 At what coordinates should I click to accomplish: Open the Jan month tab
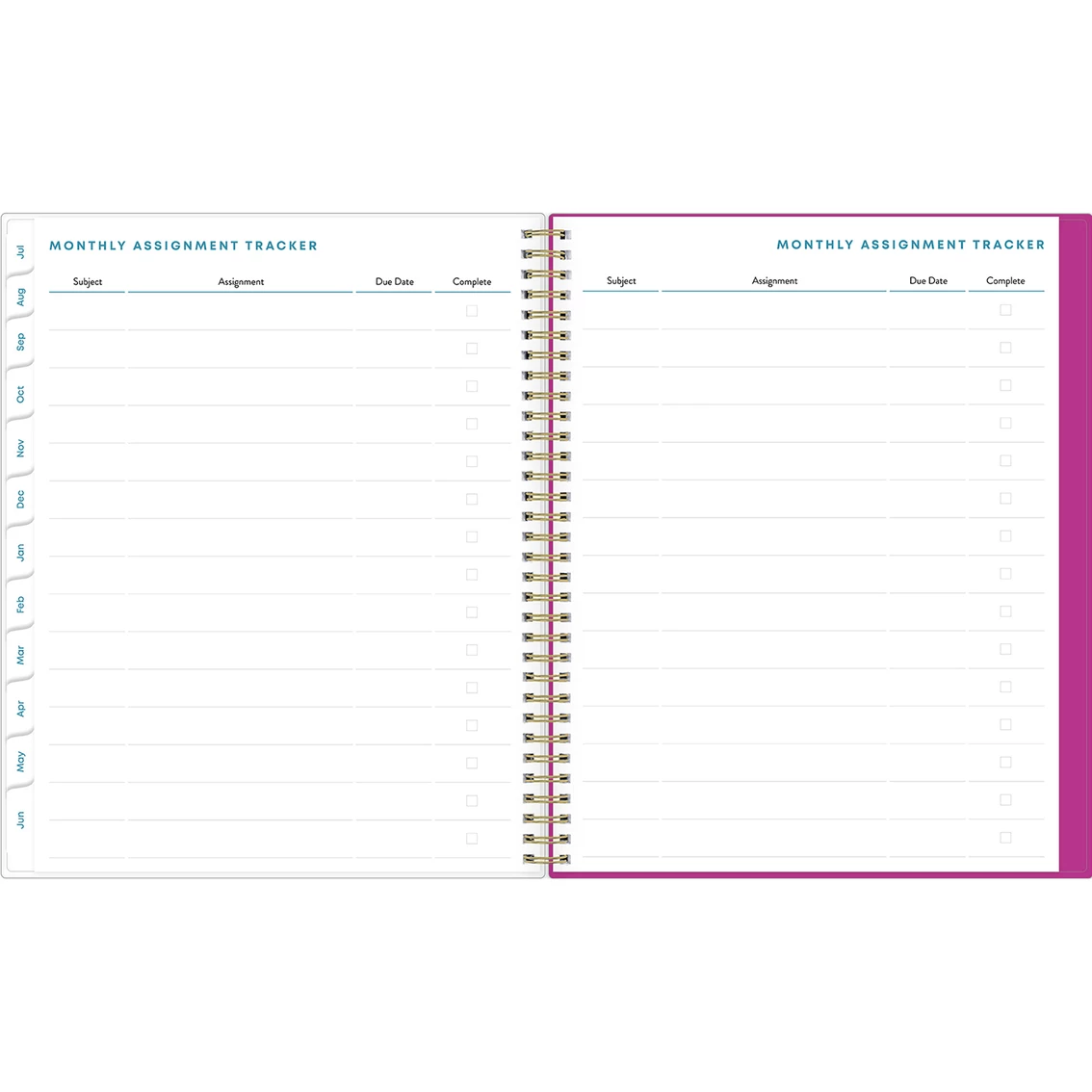click(20, 553)
